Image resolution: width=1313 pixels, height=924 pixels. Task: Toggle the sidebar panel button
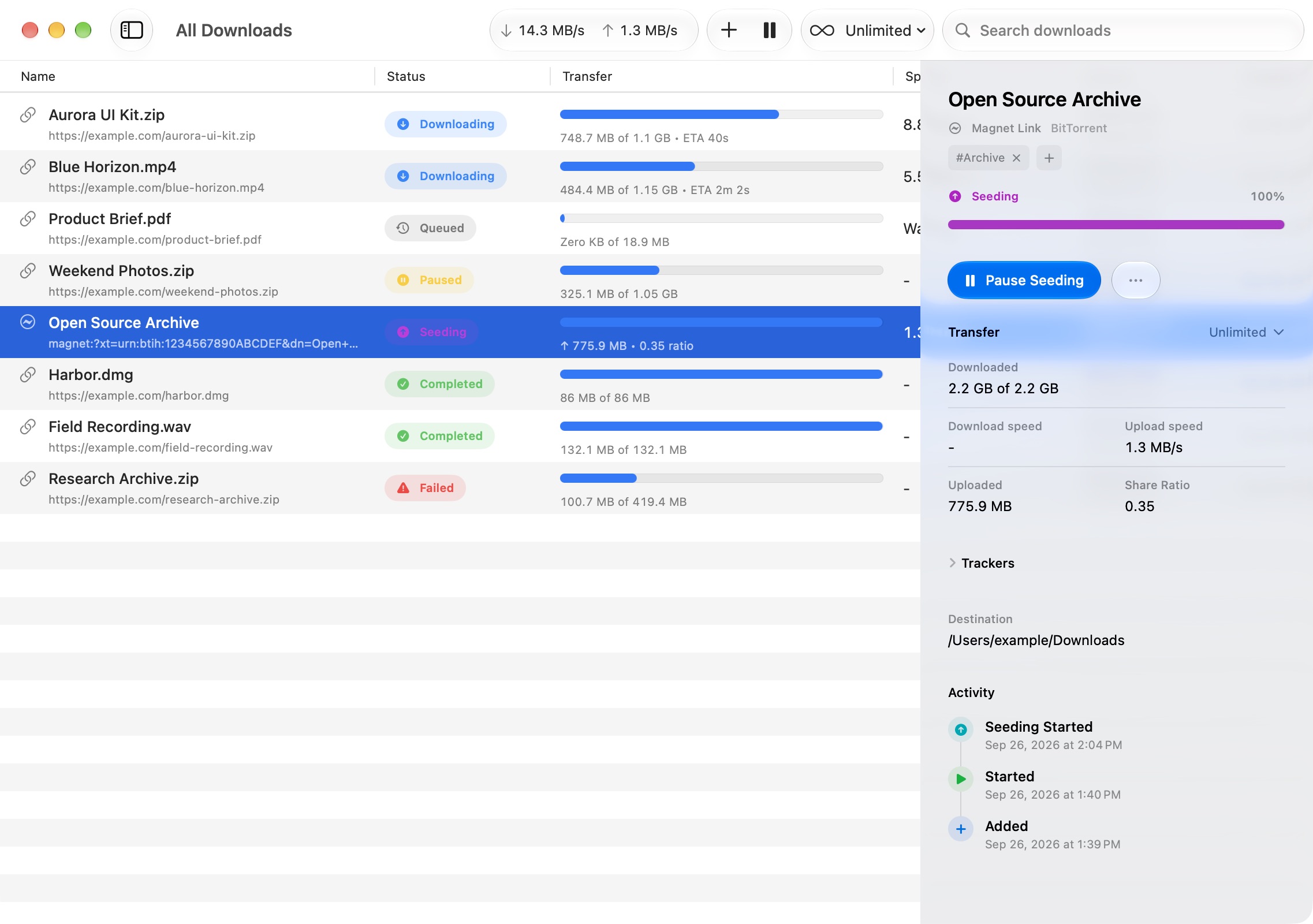(132, 30)
